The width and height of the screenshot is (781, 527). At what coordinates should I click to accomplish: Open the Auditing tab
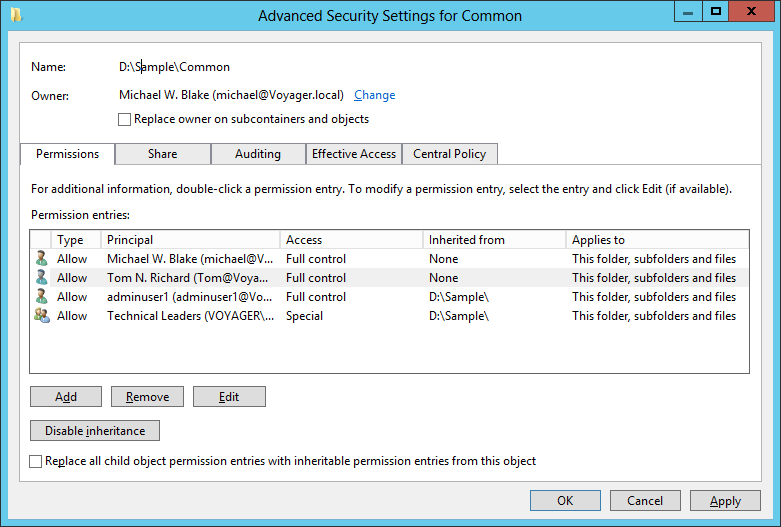(x=257, y=154)
